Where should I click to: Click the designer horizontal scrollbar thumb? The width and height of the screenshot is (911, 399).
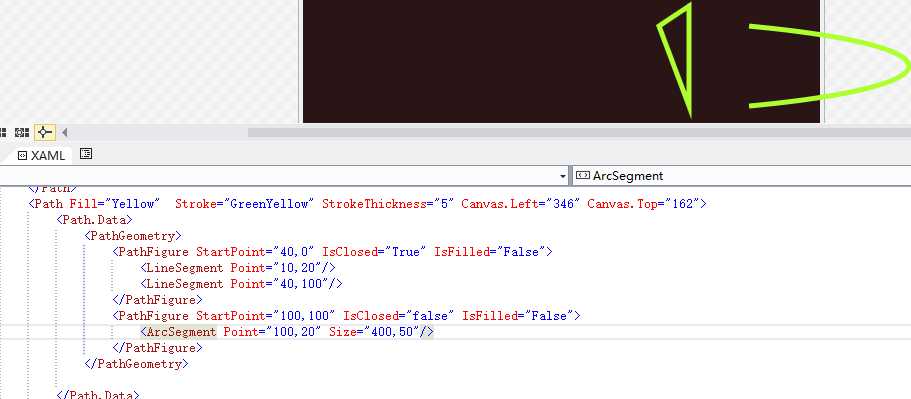coord(579,132)
